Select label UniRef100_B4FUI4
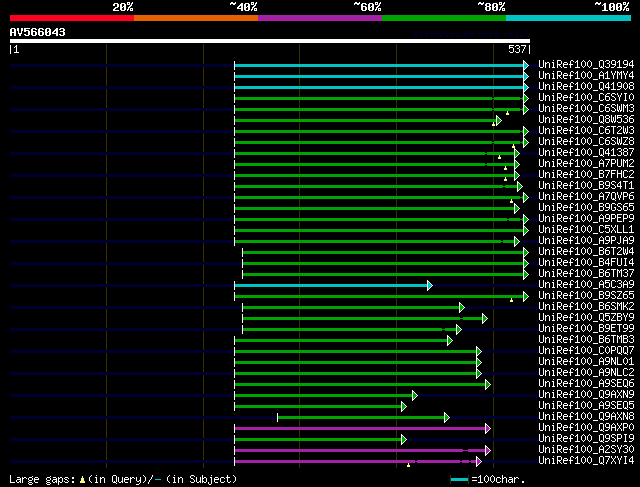640x487 pixels. (x=586, y=262)
